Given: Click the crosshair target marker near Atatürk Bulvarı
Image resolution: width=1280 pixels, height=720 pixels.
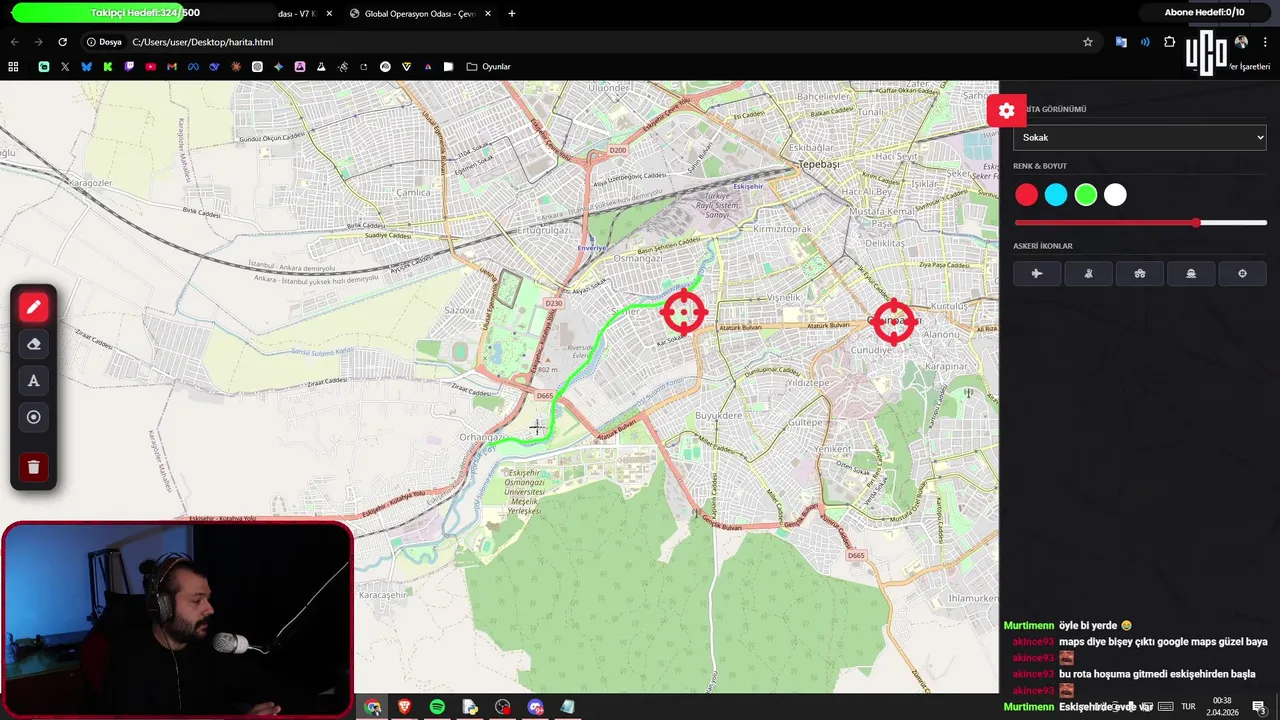Looking at the screenshot, I should point(684,312).
